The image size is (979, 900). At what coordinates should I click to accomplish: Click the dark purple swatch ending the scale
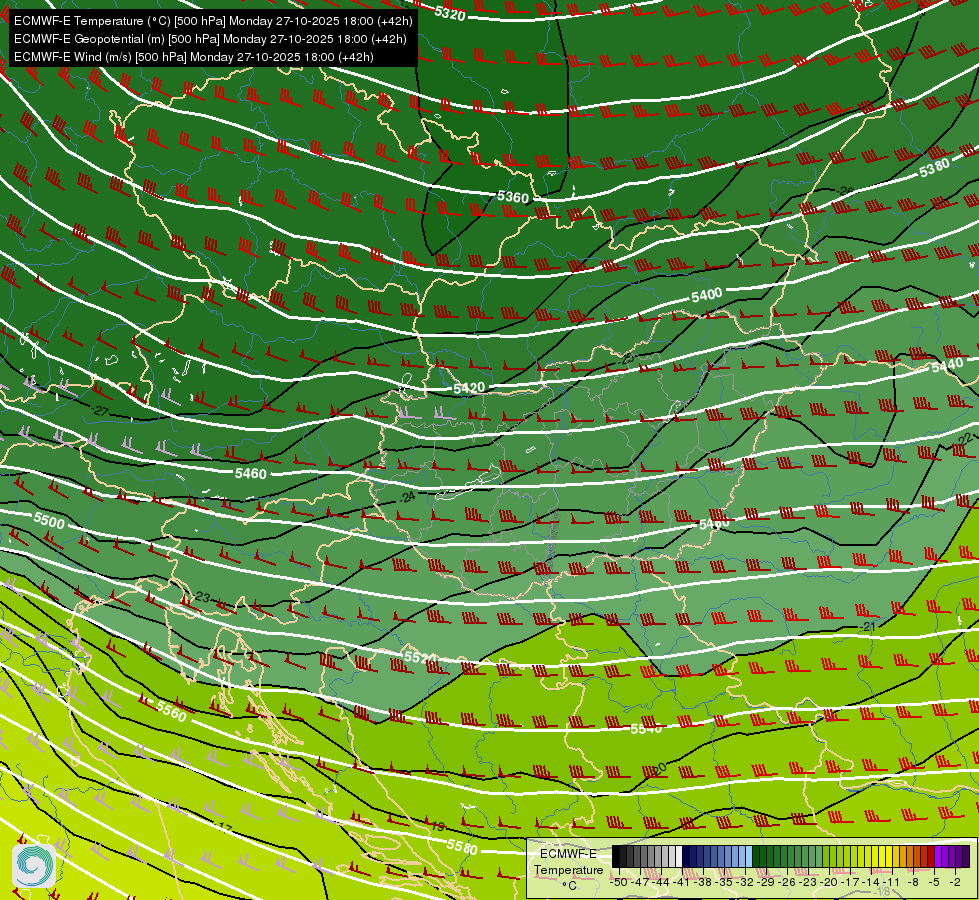point(966,856)
